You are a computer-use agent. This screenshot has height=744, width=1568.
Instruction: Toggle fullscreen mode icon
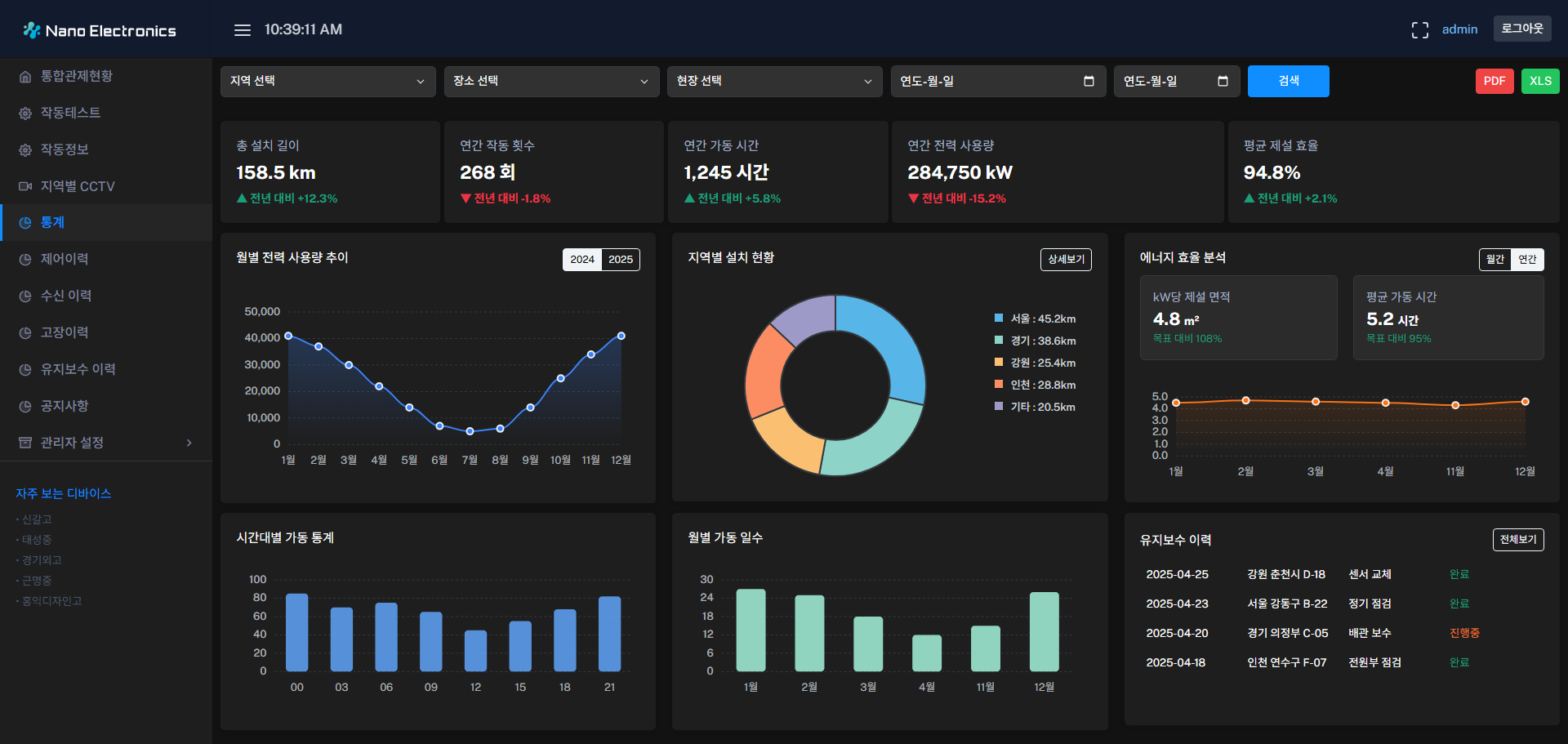pyautogui.click(x=1419, y=30)
